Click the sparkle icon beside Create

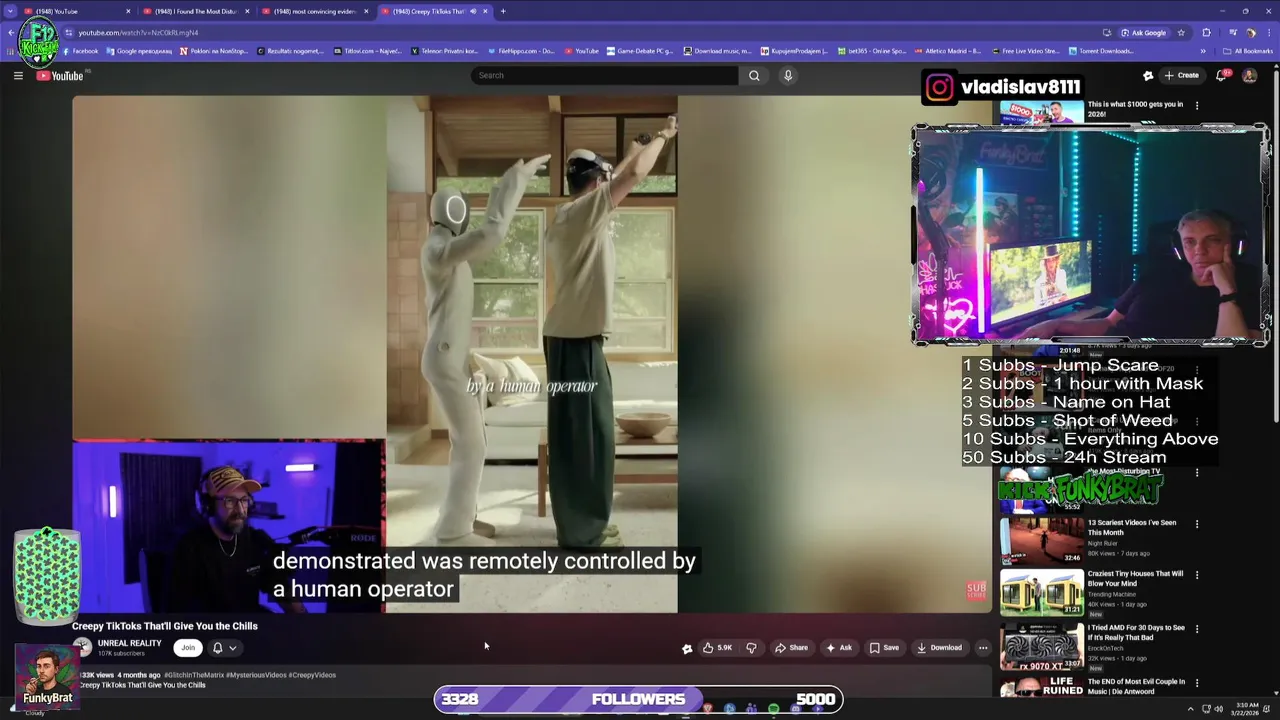(x=1148, y=75)
